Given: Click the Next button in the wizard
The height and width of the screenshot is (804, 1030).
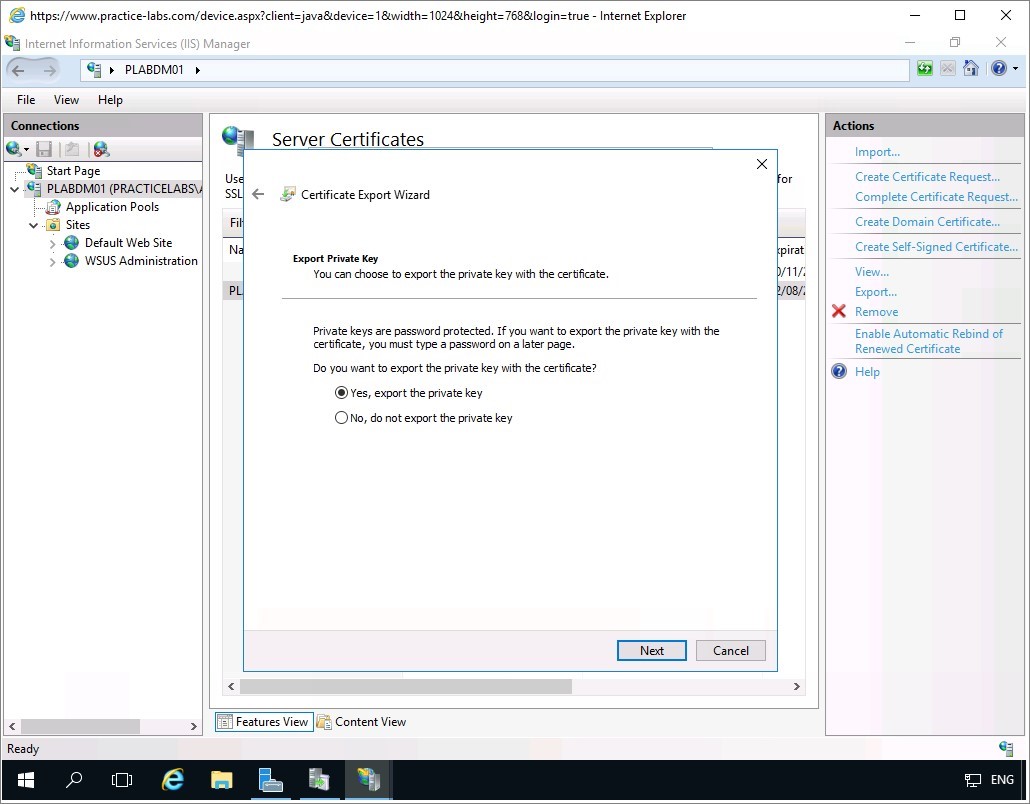Looking at the screenshot, I should pos(651,650).
